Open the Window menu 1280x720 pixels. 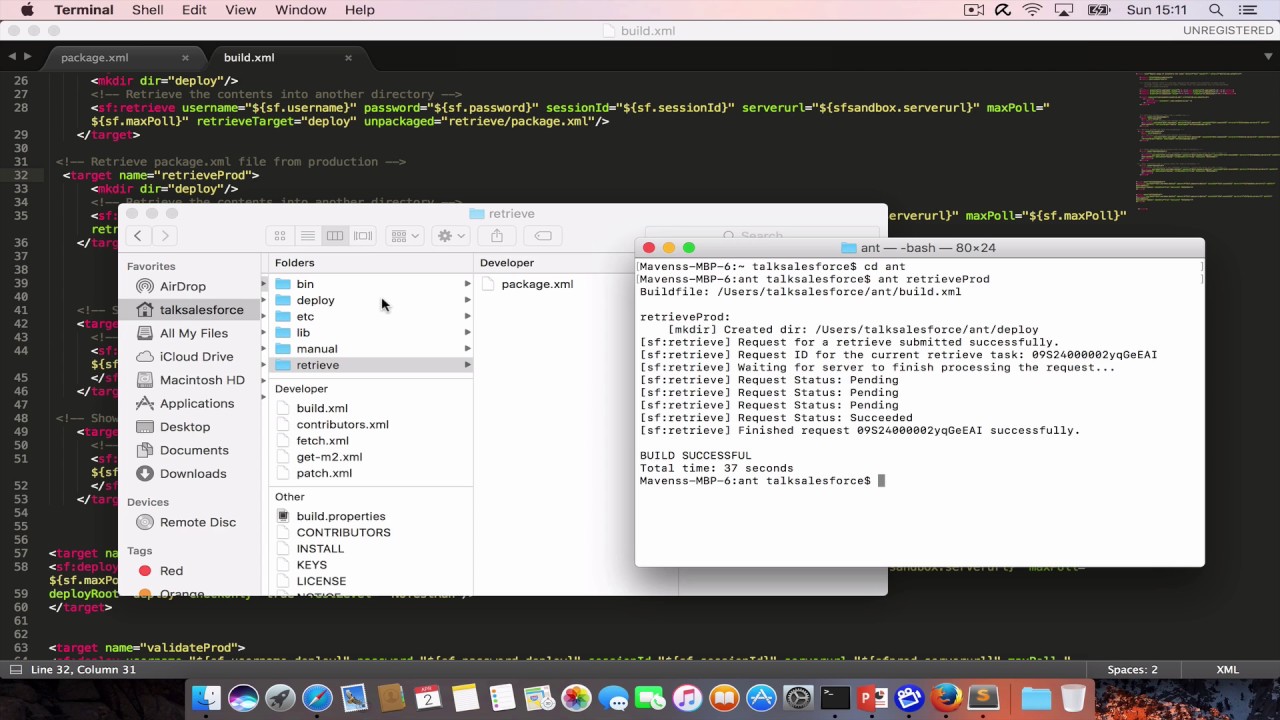coord(300,10)
